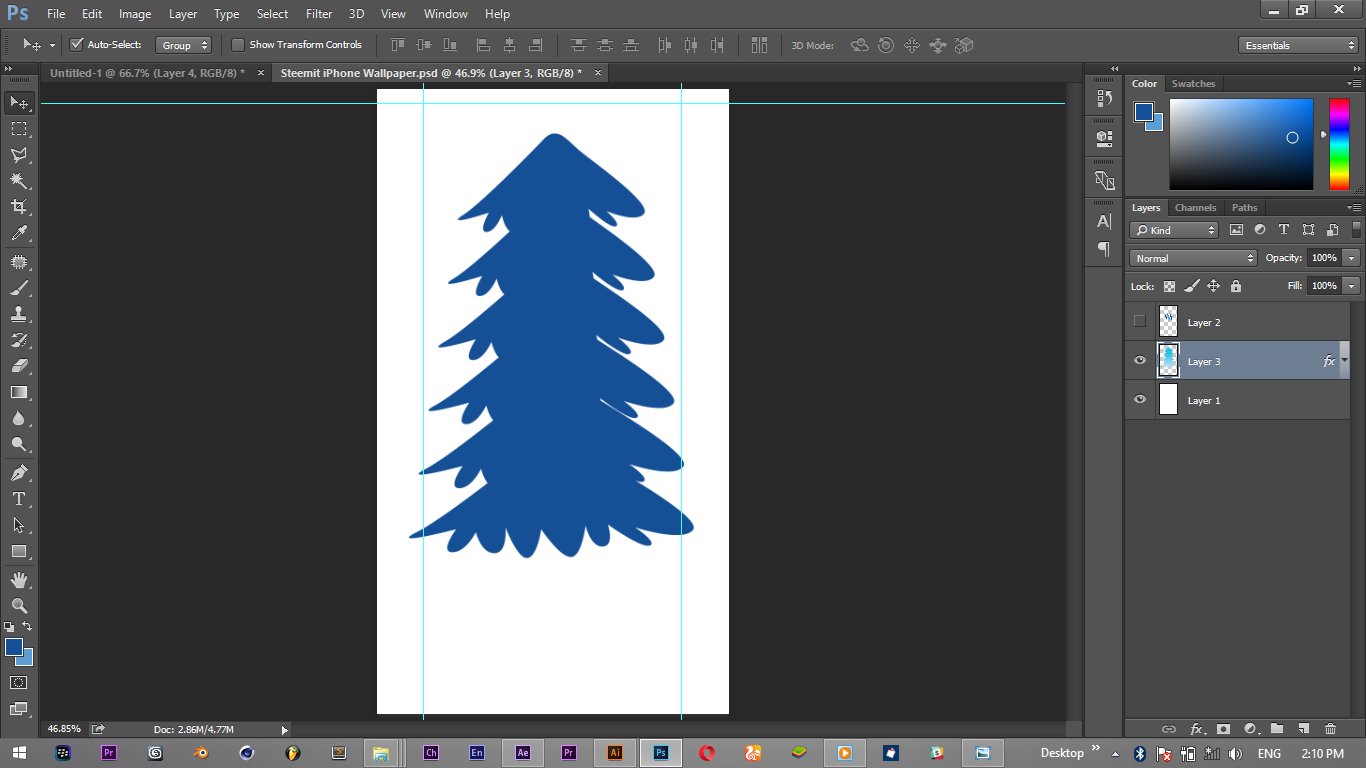Select the Rectangle shape tool
1366x768 pixels.
pos(19,551)
